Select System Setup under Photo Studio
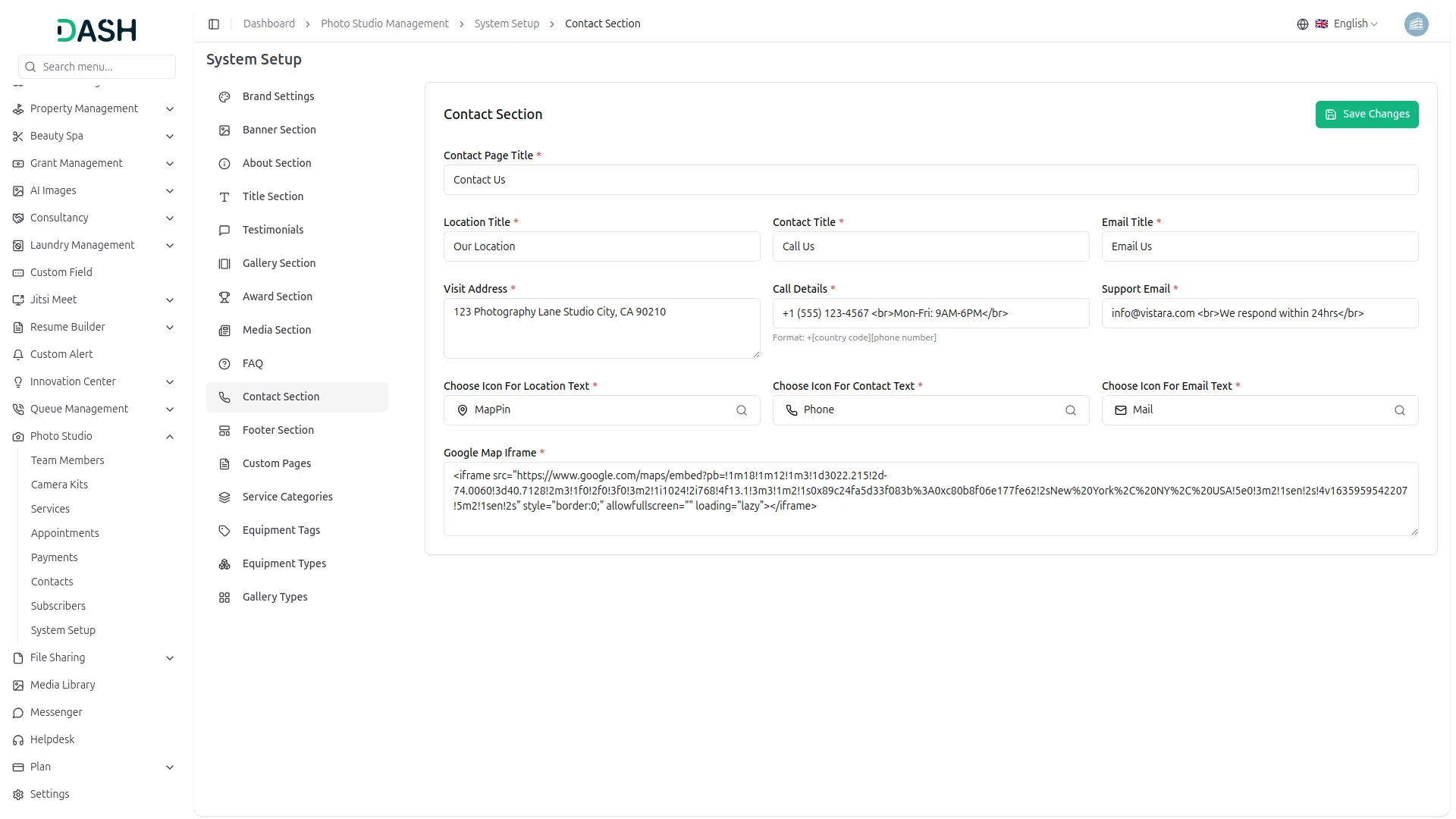The height and width of the screenshot is (819, 1456). [x=63, y=630]
